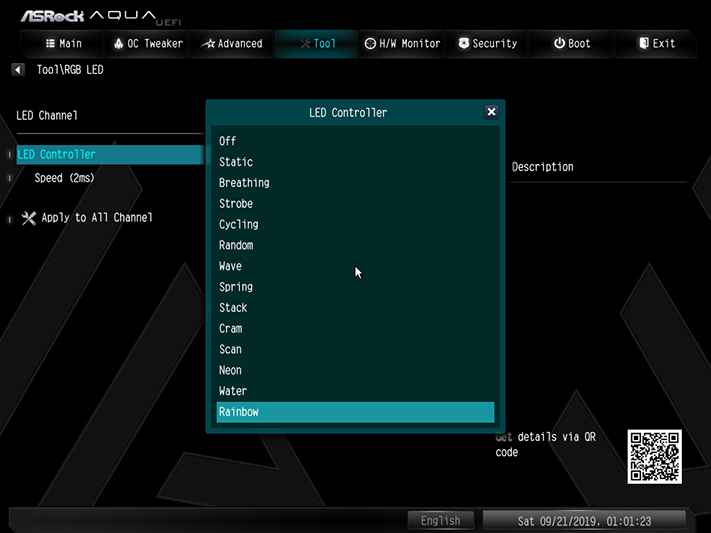Select the Cycling LED mode
This screenshot has width=711, height=533.
click(355, 225)
